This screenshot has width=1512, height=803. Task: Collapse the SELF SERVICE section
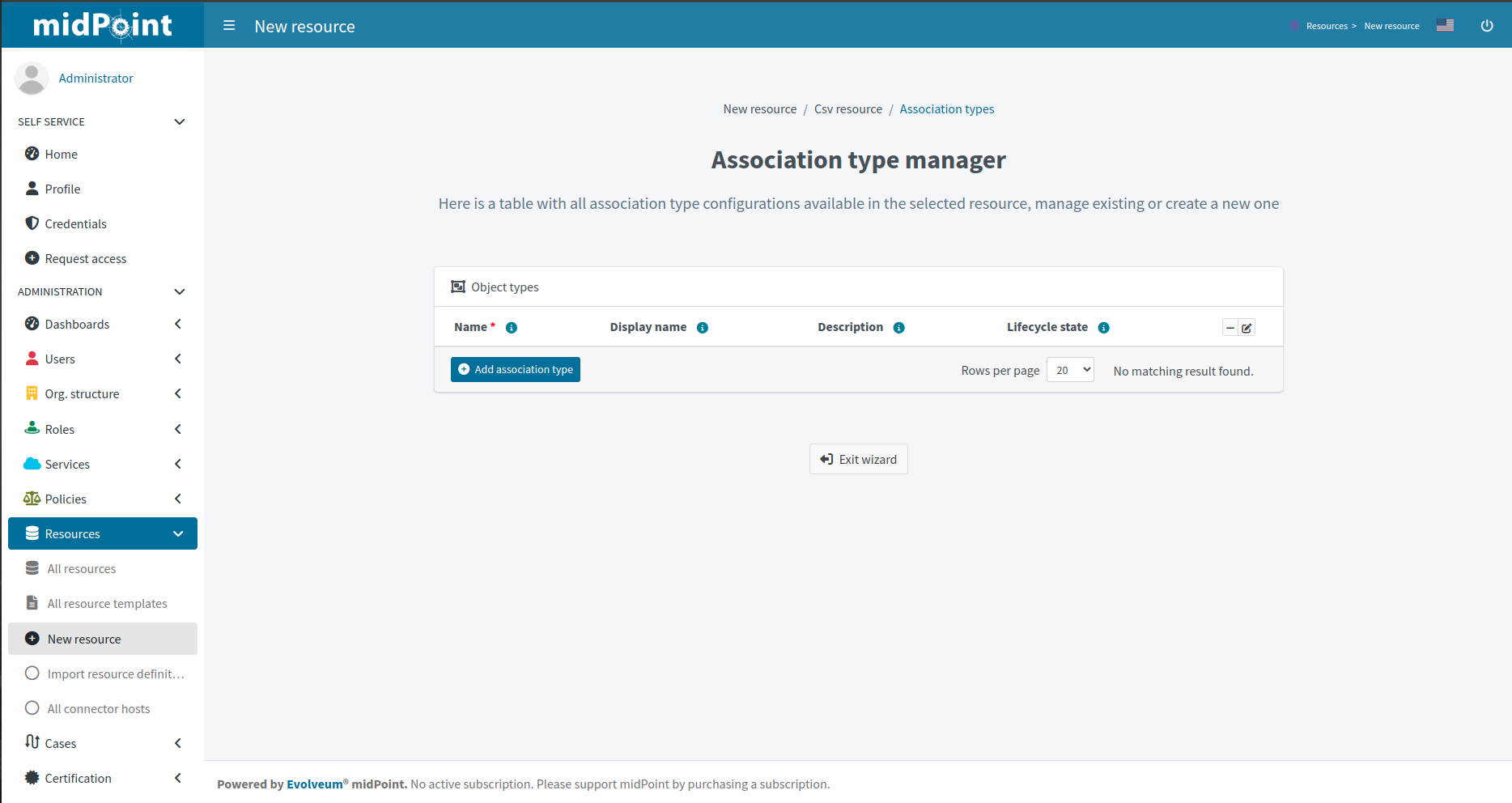179,121
